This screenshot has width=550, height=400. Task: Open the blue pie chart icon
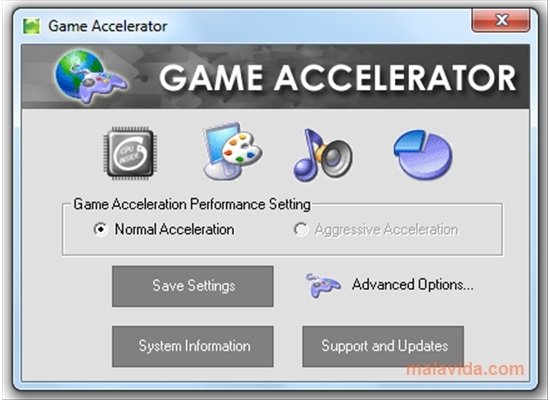pyautogui.click(x=423, y=154)
